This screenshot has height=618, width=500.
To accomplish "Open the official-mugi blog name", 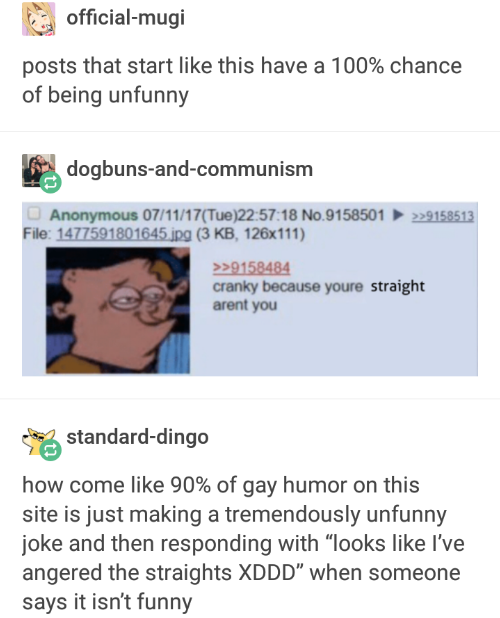I will pos(125,18).
